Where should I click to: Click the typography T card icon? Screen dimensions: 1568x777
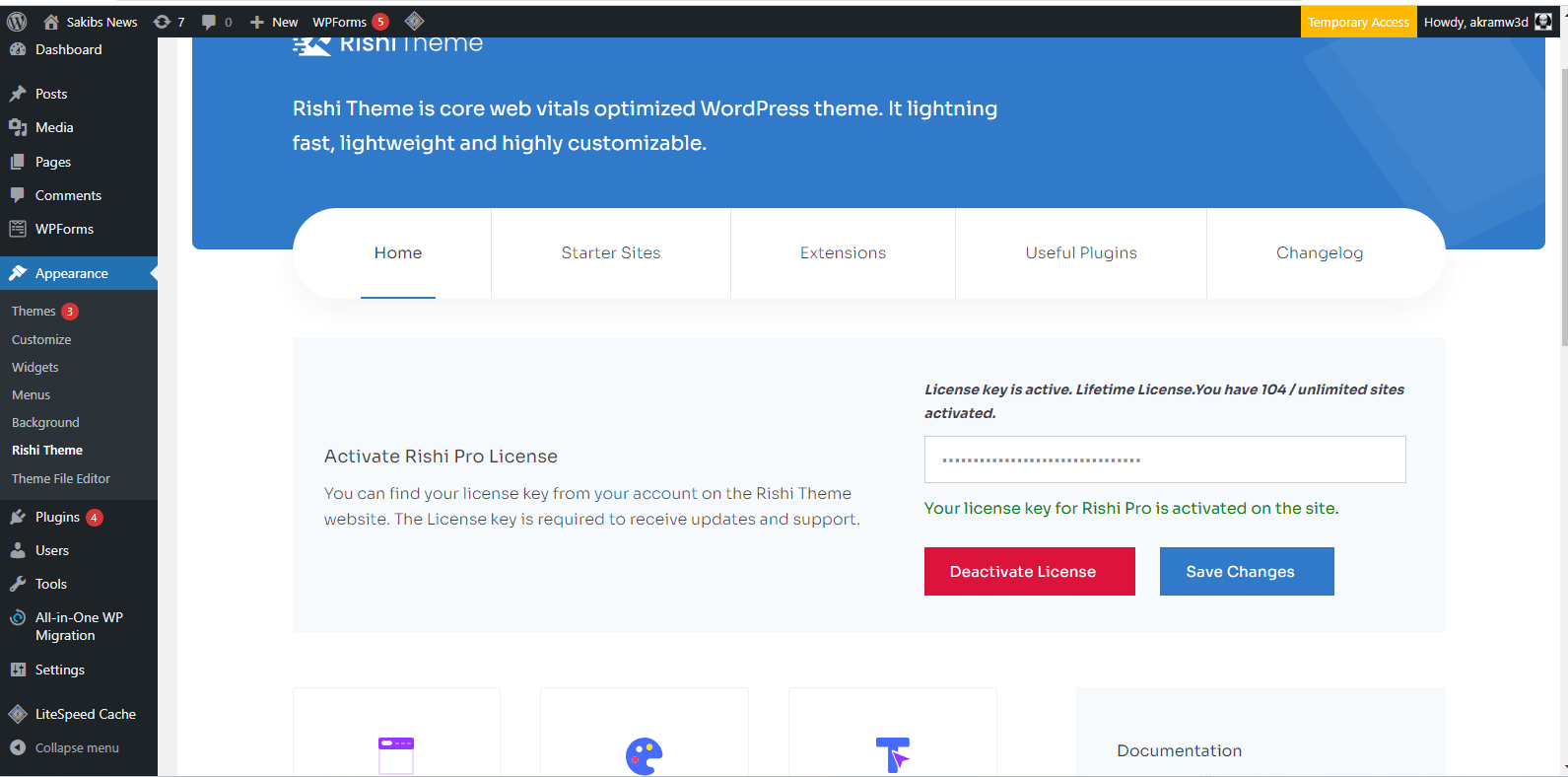tap(893, 755)
